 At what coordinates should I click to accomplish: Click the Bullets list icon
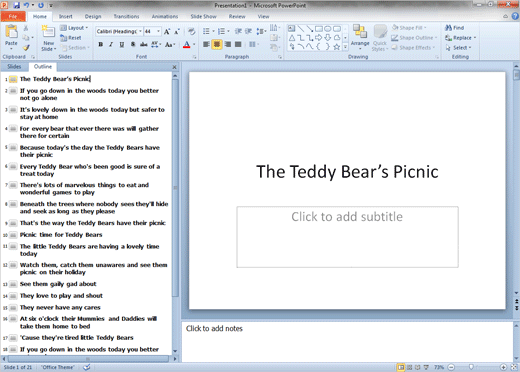[x=206, y=31]
